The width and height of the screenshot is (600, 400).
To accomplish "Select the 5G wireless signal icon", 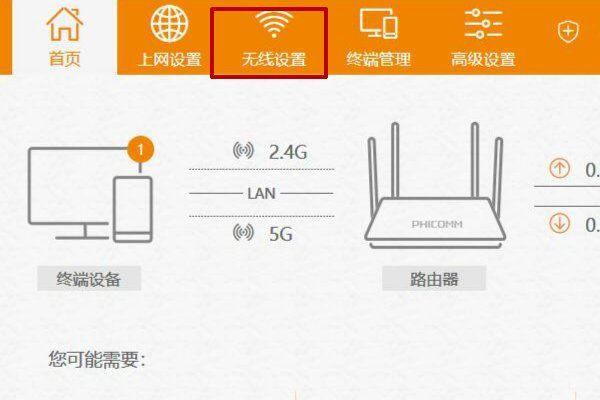I will (x=243, y=232).
